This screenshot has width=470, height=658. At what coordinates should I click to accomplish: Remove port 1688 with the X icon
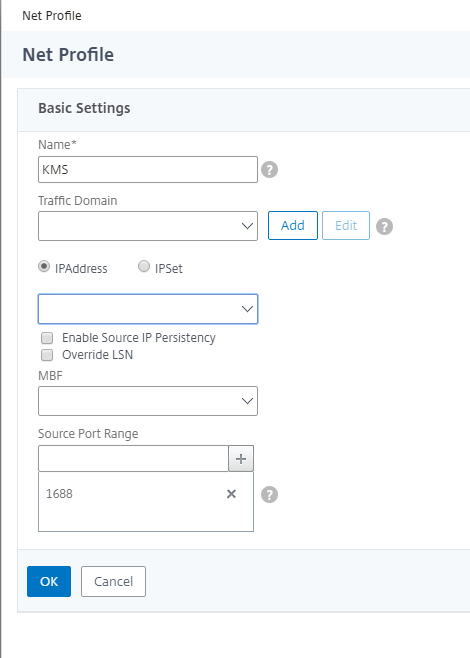coord(231,494)
